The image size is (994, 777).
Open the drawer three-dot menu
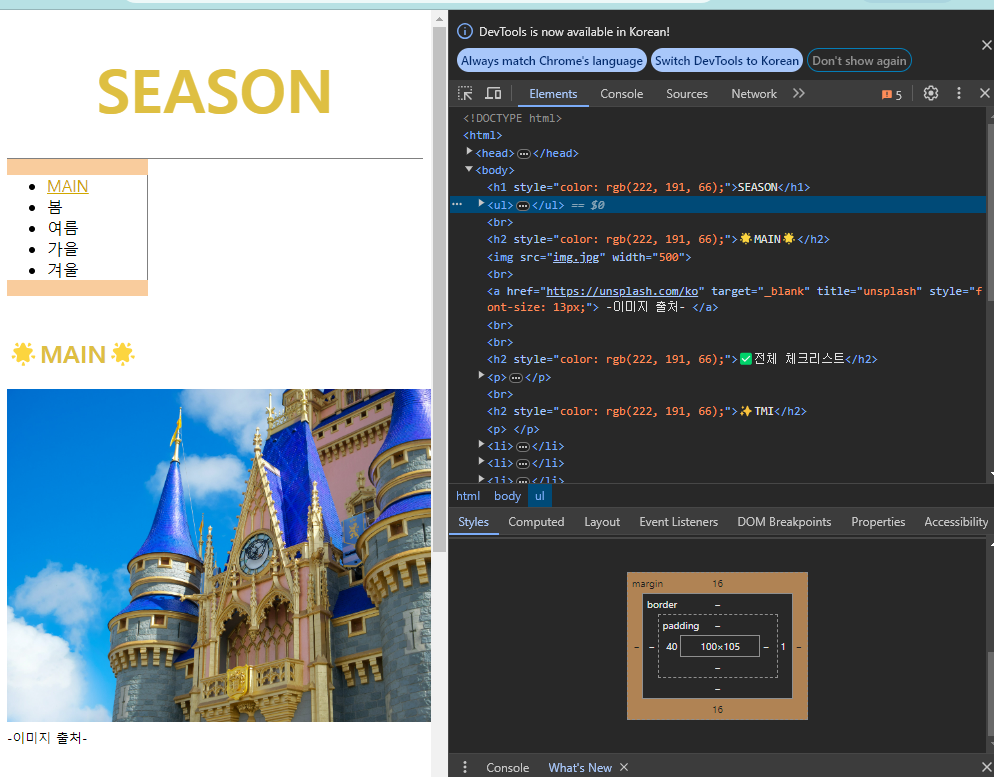[465, 767]
